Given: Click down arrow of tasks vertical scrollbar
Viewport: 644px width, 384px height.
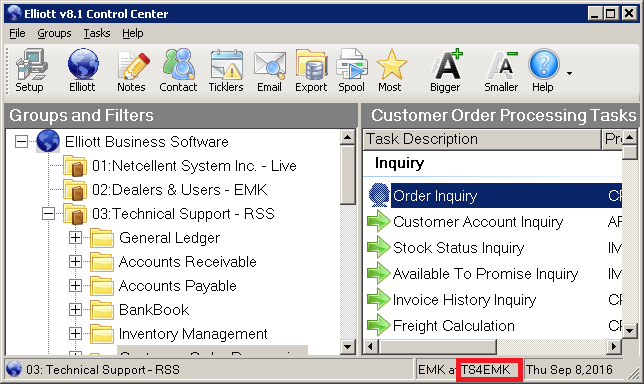Looking at the screenshot, I should pos(630,330).
